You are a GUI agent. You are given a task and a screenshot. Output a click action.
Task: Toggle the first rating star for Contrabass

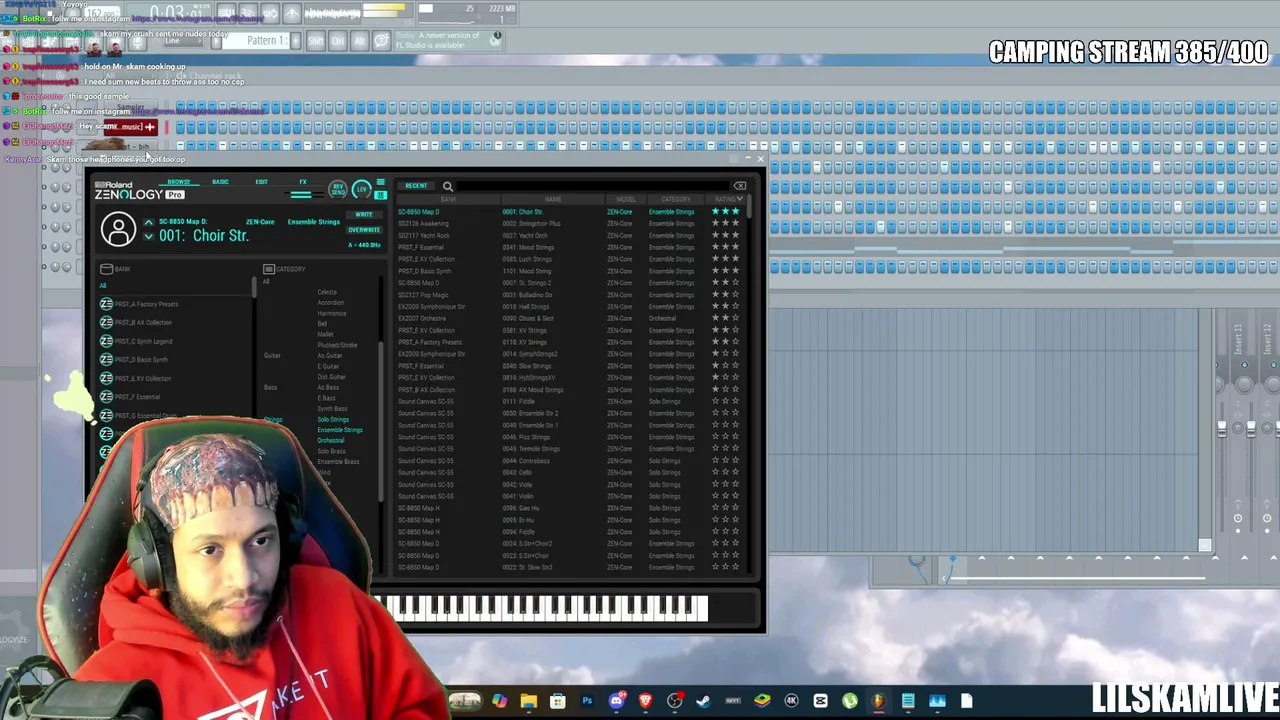(x=716, y=461)
